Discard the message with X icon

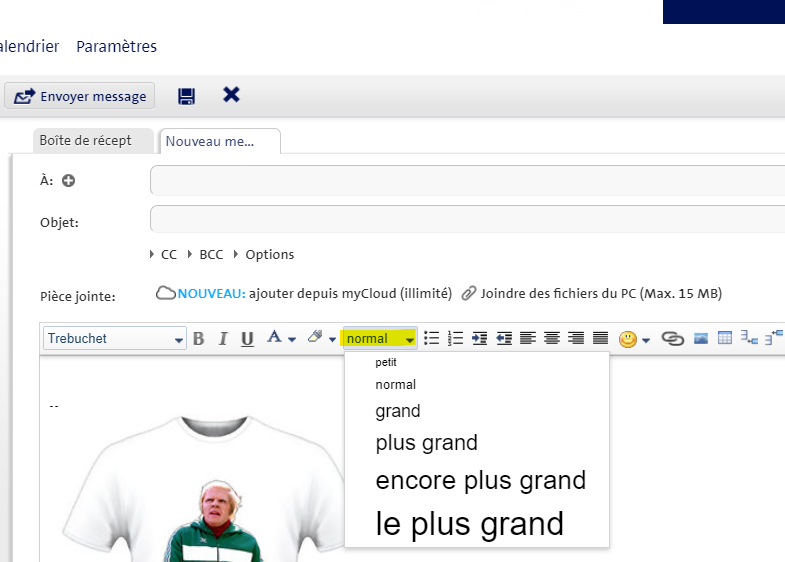pyautogui.click(x=231, y=94)
